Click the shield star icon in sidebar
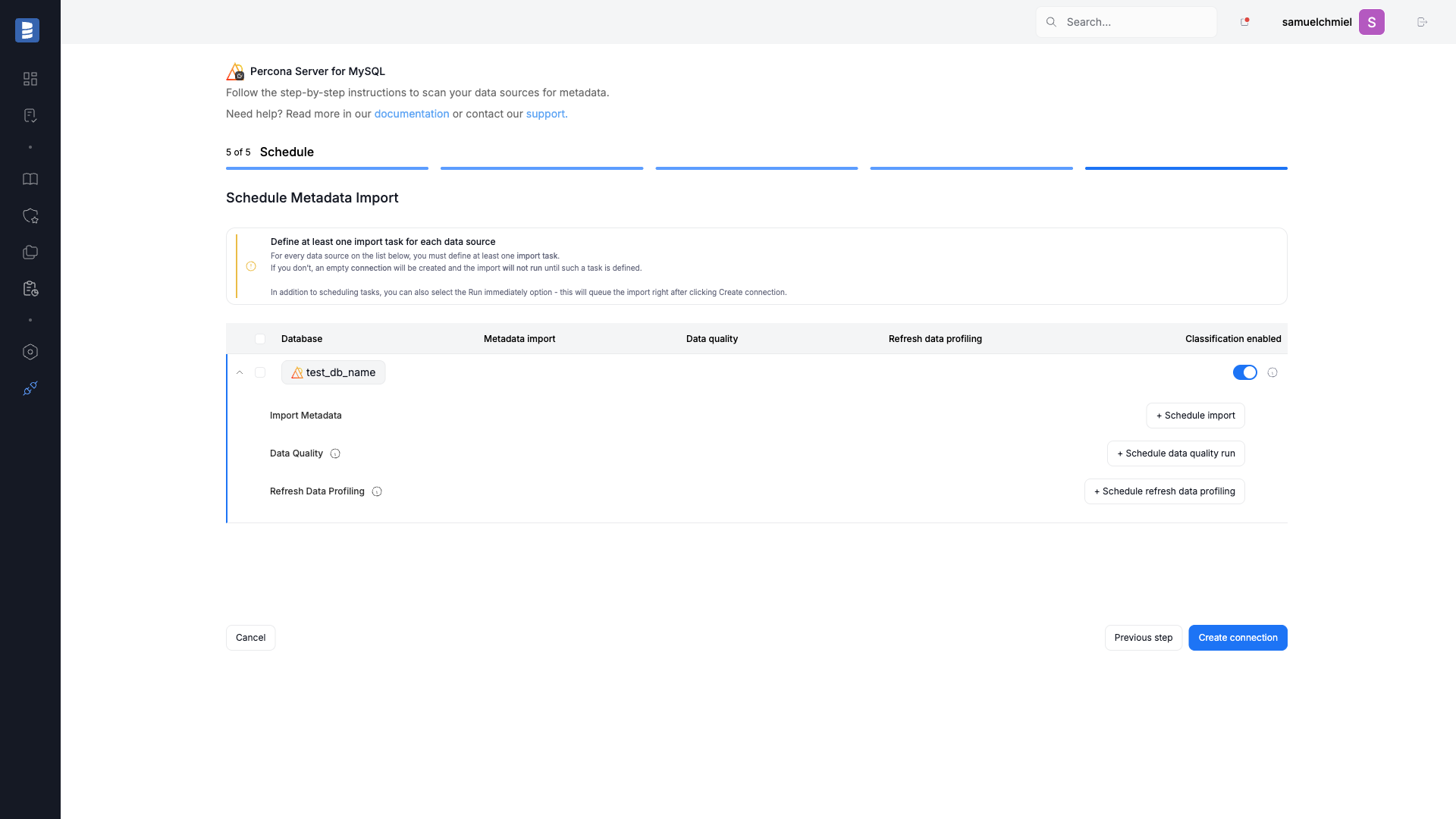Image resolution: width=1456 pixels, height=819 pixels. [x=30, y=216]
